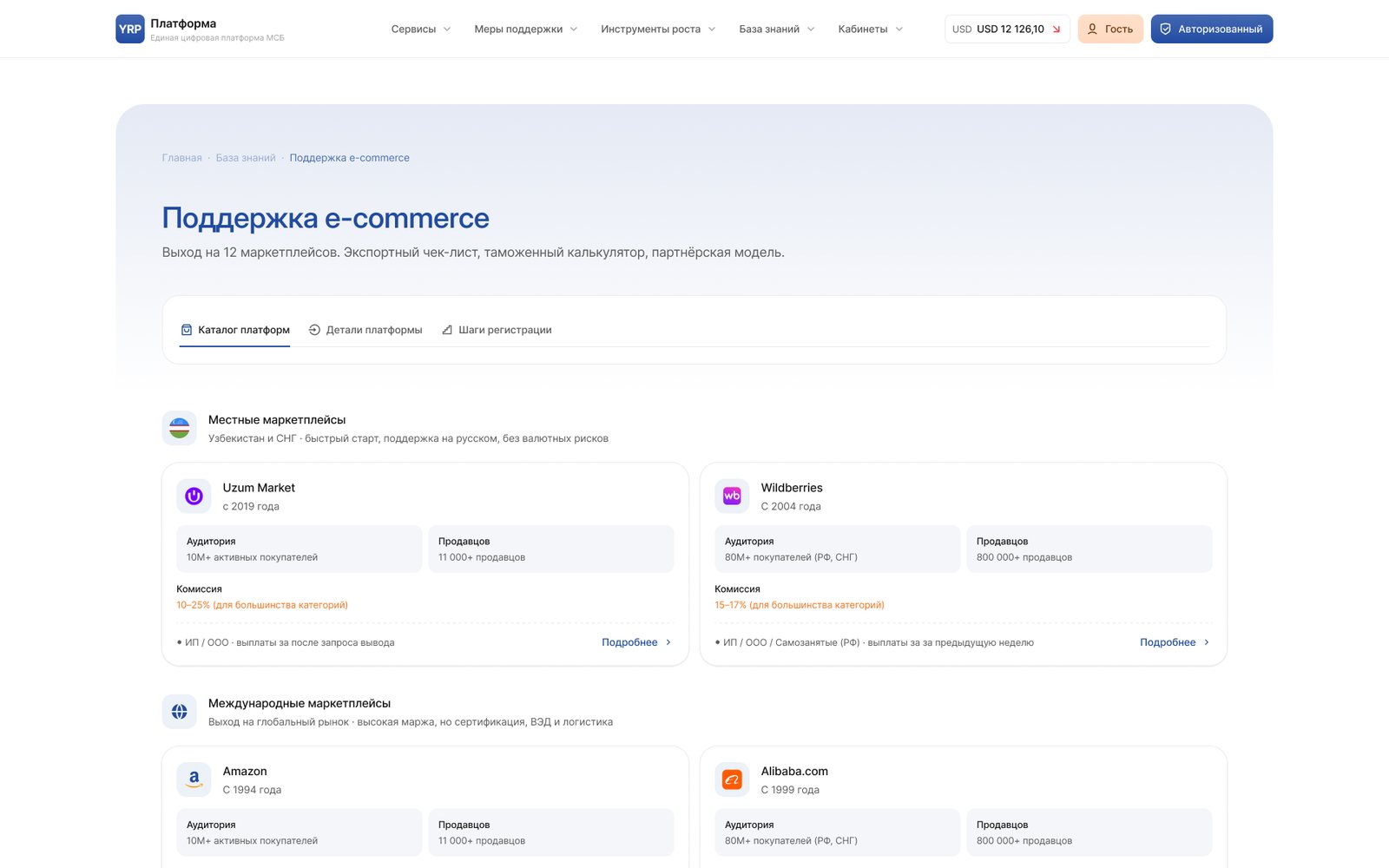Expand the Кабинеты menu
The height and width of the screenshot is (868, 1389).
coord(870,29)
